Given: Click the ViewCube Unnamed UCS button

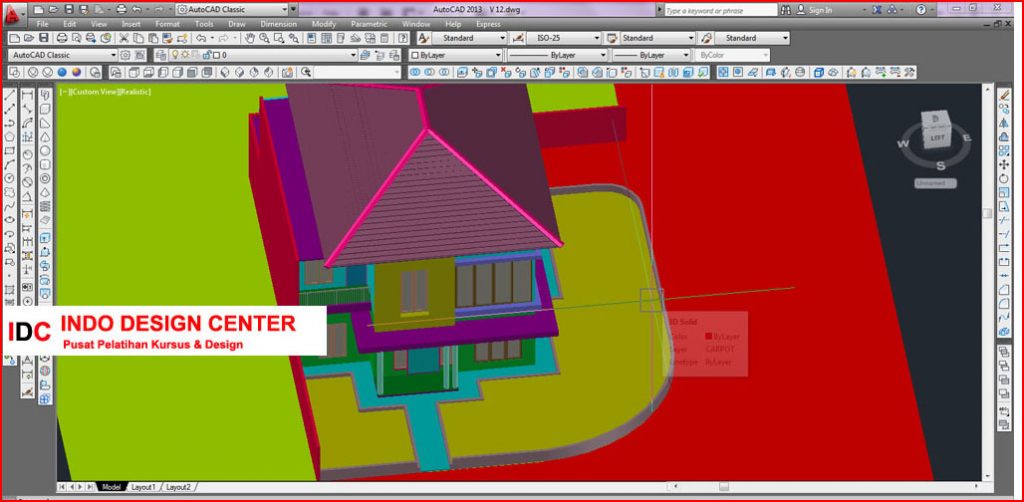Looking at the screenshot, I should pos(935,183).
